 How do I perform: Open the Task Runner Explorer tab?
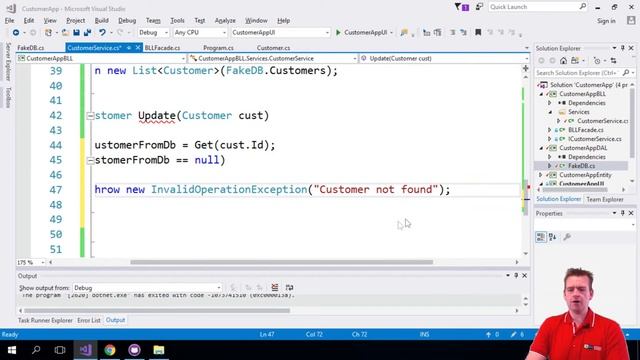[x=45, y=320]
